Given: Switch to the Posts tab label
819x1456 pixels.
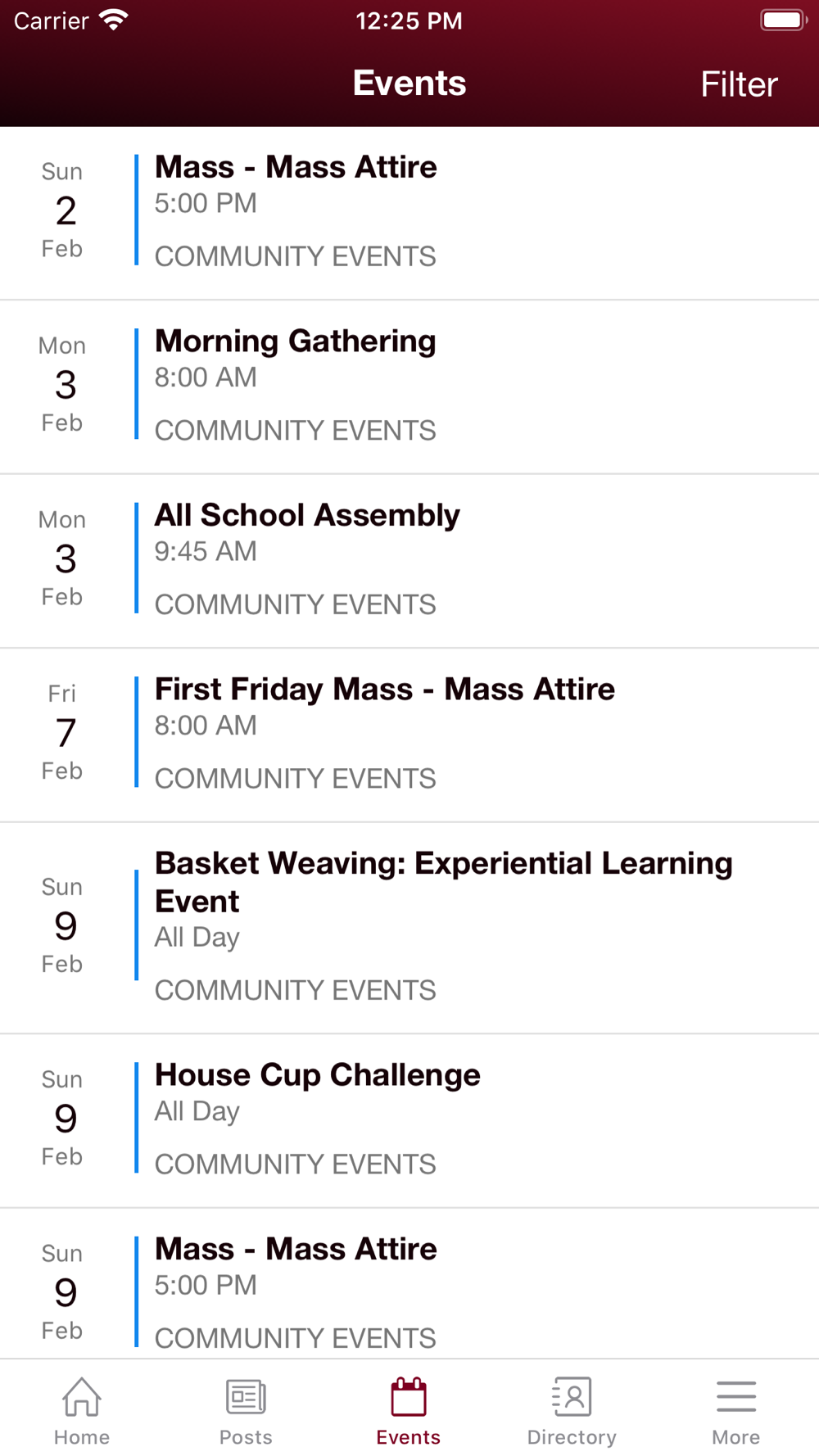Looking at the screenshot, I should 246,1437.
